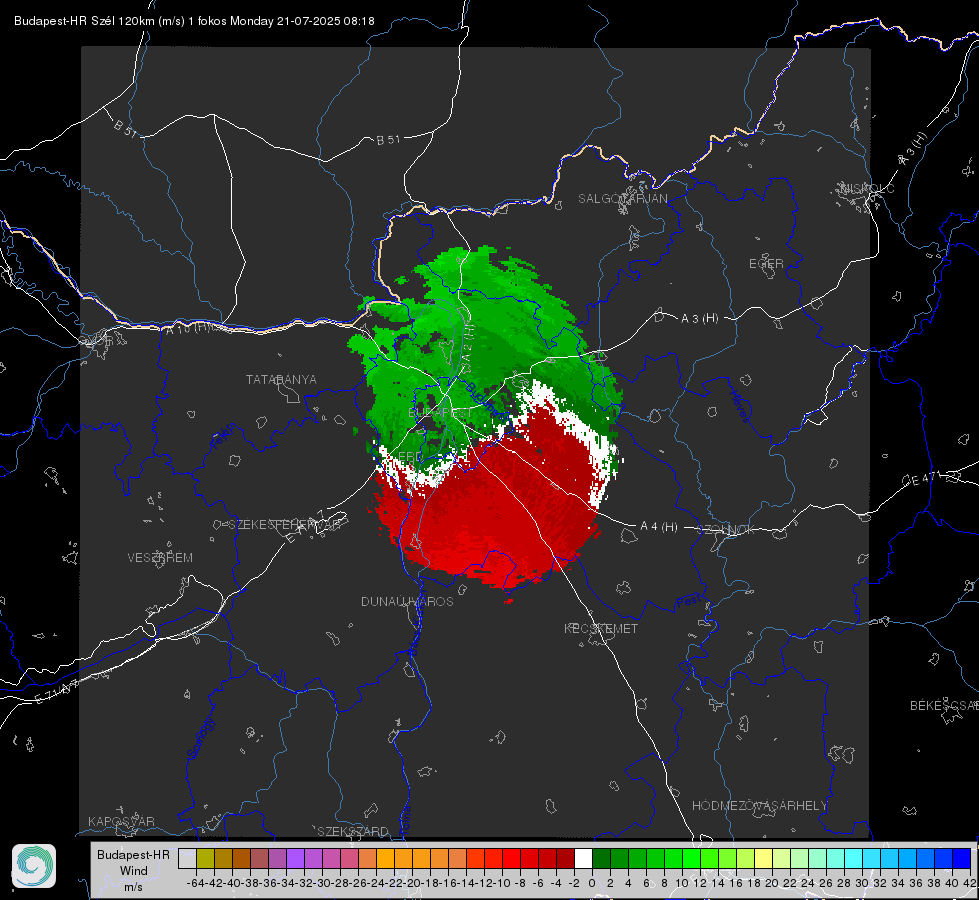Select the SALGÓTARJÁN city label
979x900 pixels.
tap(622, 199)
